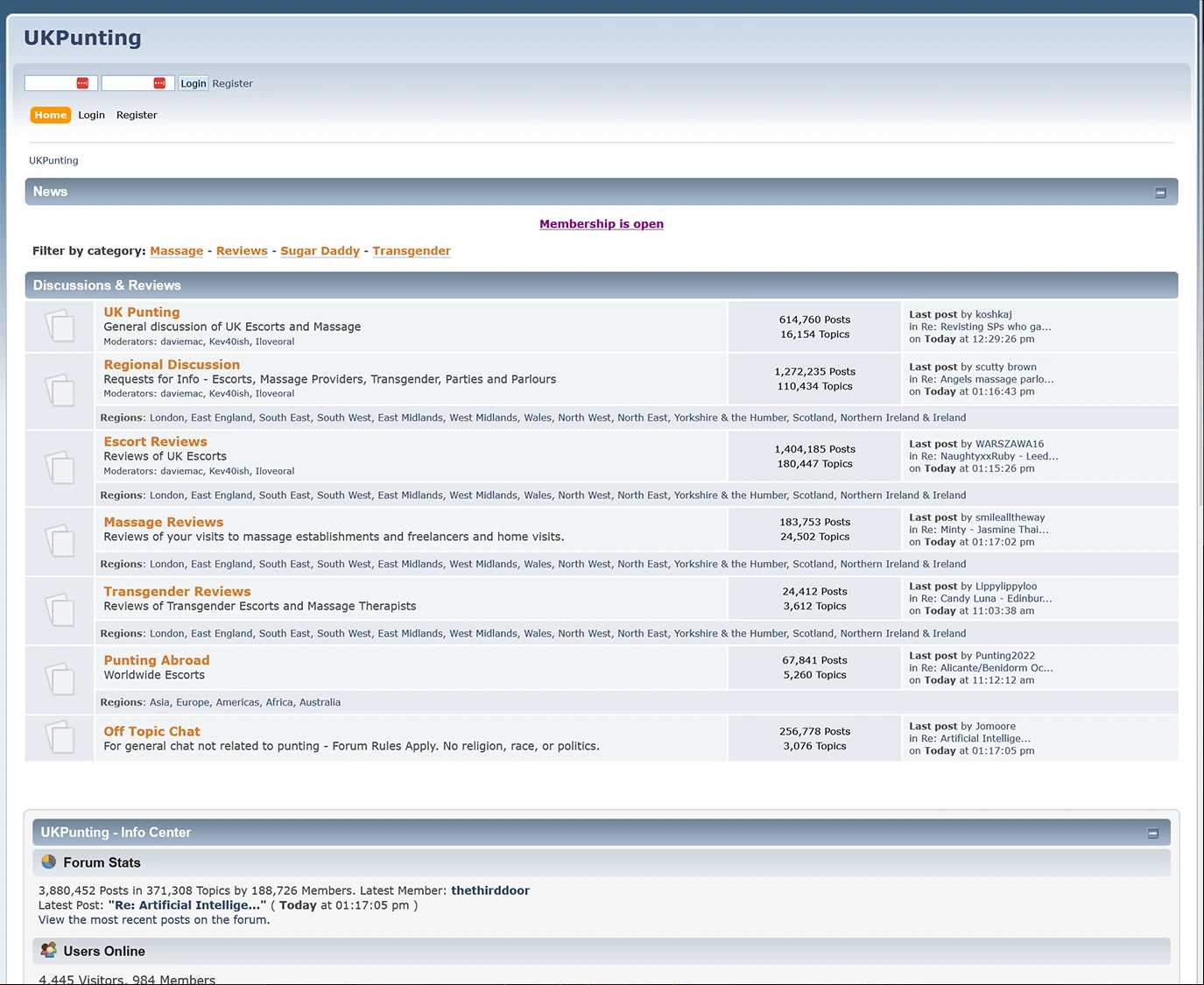
Task: Collapse the UKPunting Info Center panel
Action: click(x=1153, y=834)
